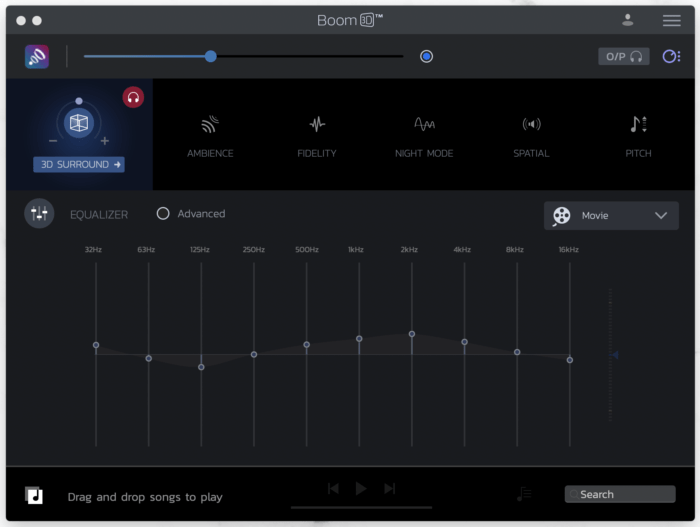Skip to the next track
The image size is (700, 527).
[390, 488]
